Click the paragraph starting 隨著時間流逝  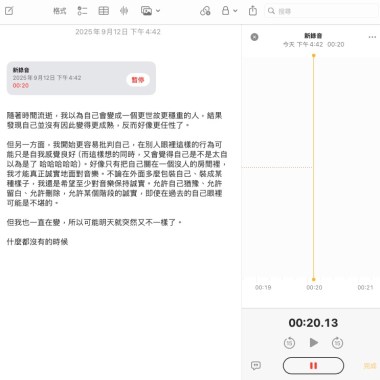click(115, 120)
